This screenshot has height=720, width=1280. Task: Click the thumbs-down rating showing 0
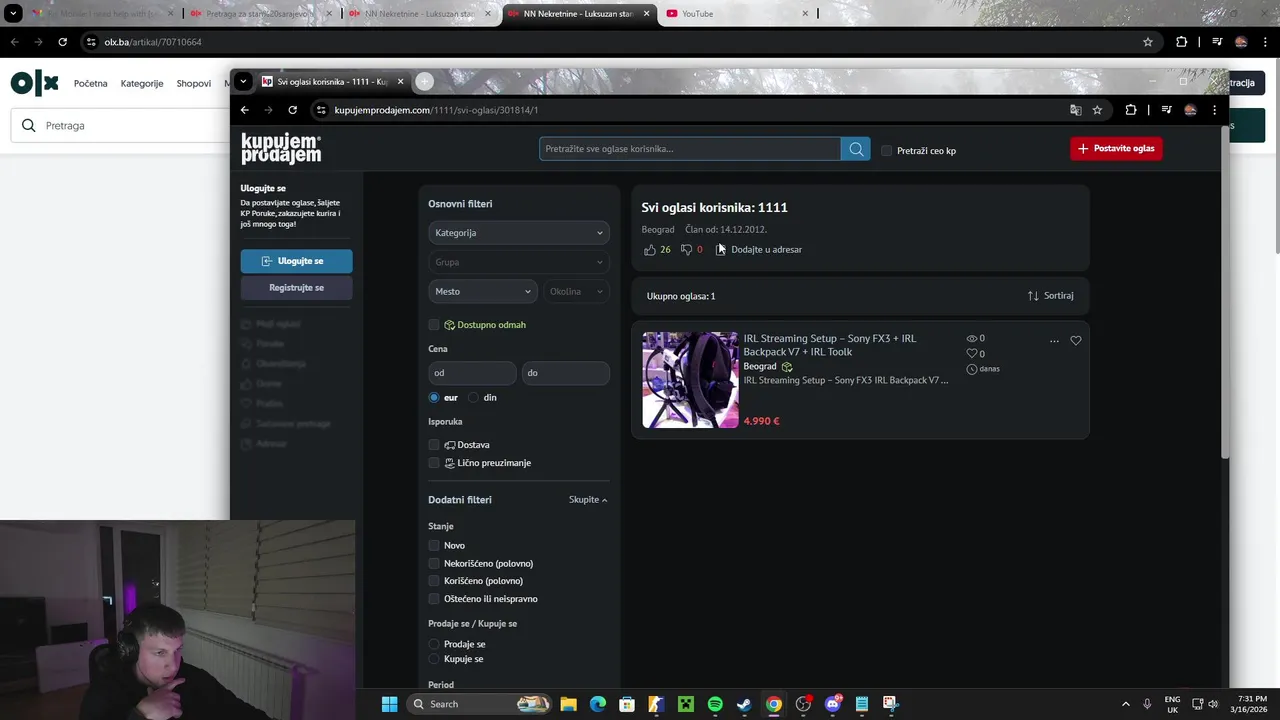(691, 250)
